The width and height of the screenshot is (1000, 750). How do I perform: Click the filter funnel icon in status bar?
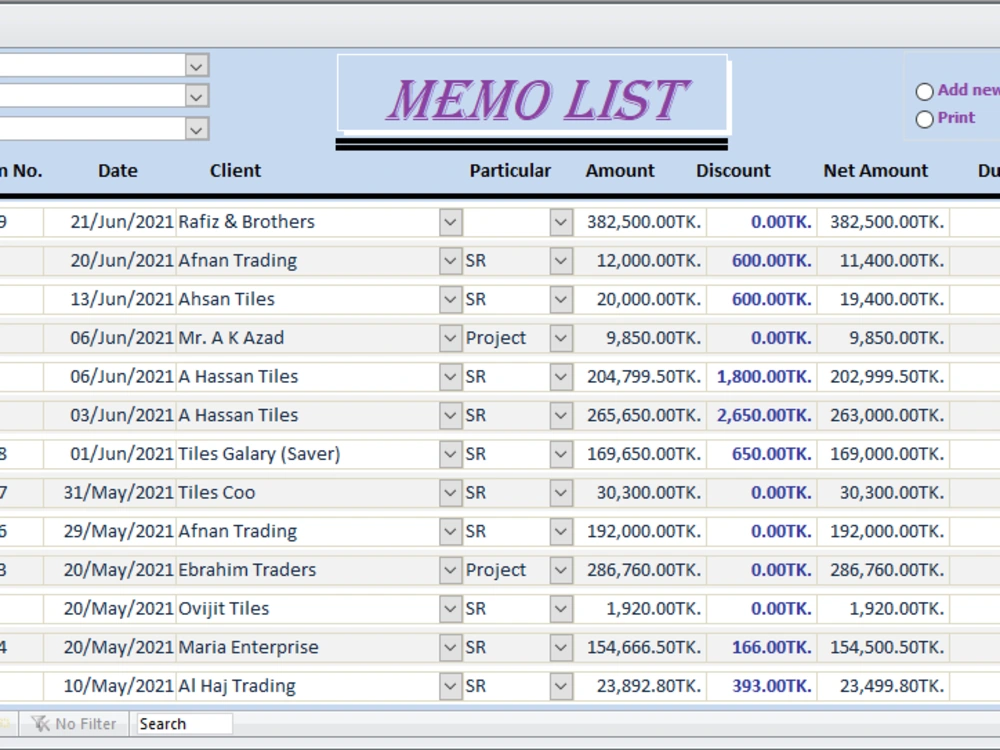click(40, 724)
